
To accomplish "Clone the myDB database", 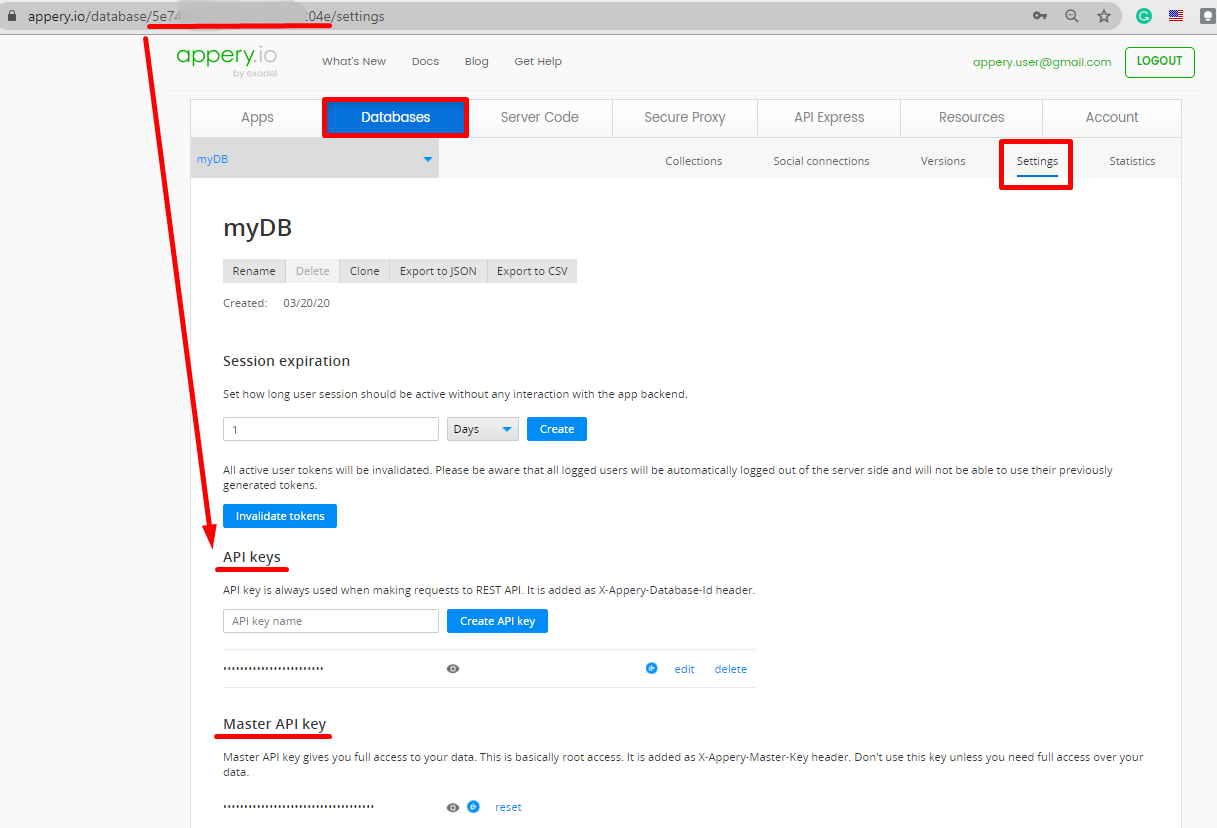I will [365, 271].
